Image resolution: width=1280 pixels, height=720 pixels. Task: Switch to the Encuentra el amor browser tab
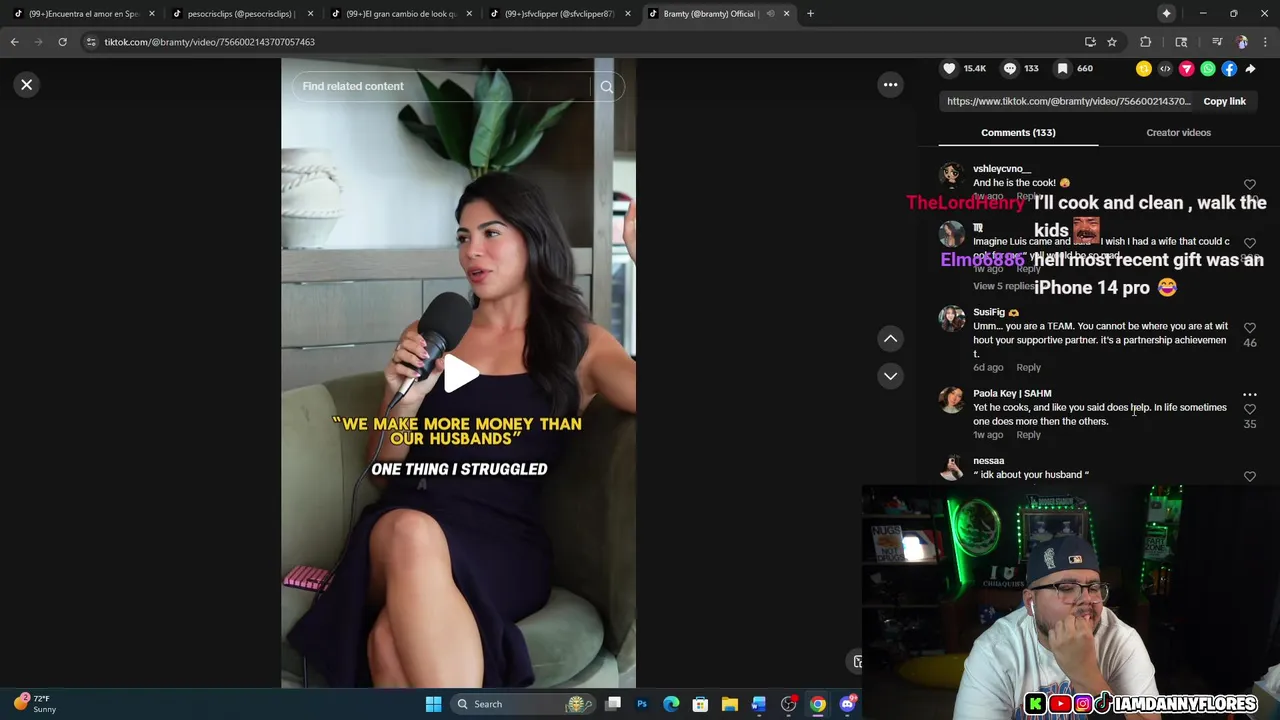pos(84,14)
